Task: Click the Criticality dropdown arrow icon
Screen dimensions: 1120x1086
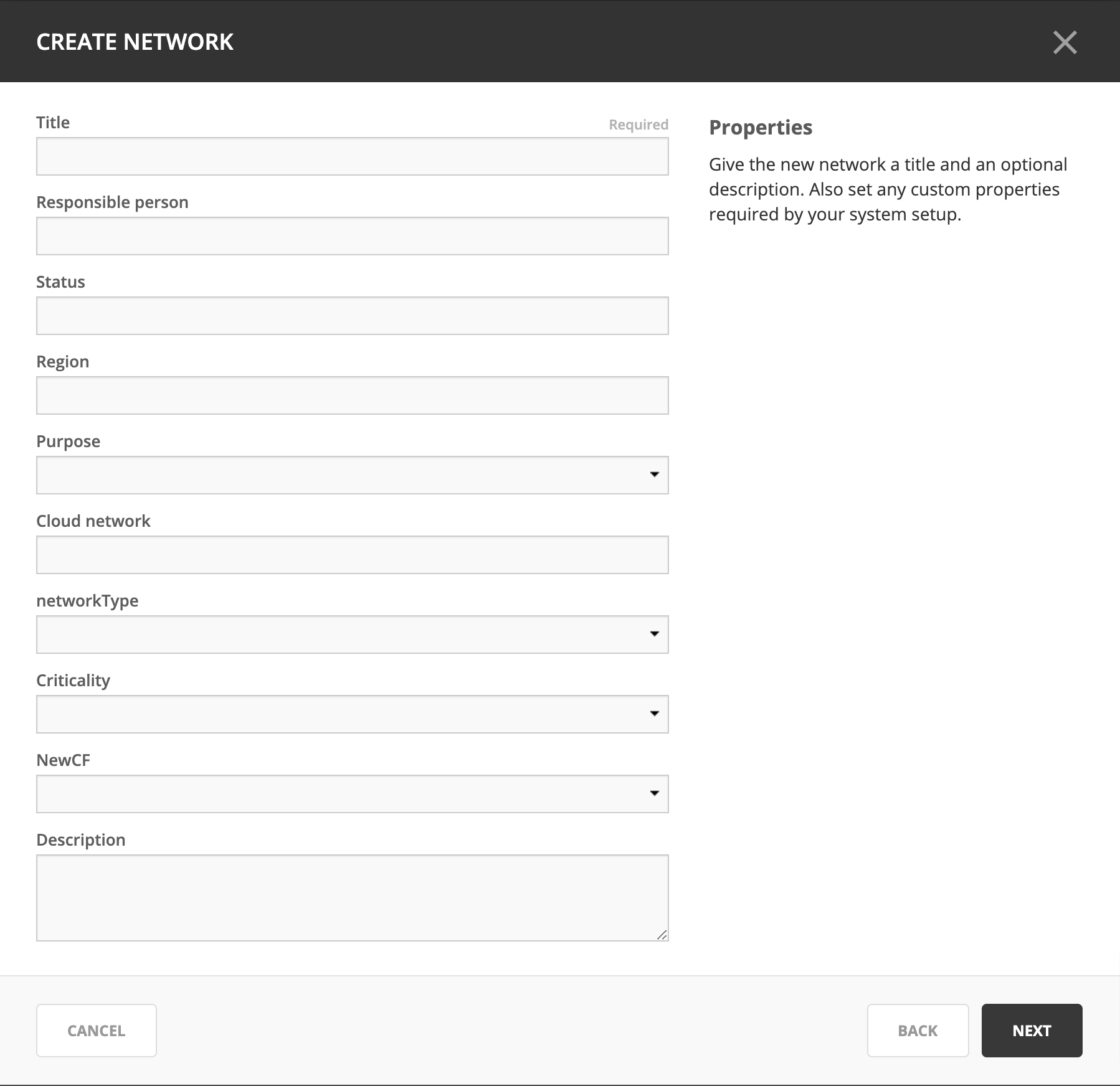Action: [654, 714]
